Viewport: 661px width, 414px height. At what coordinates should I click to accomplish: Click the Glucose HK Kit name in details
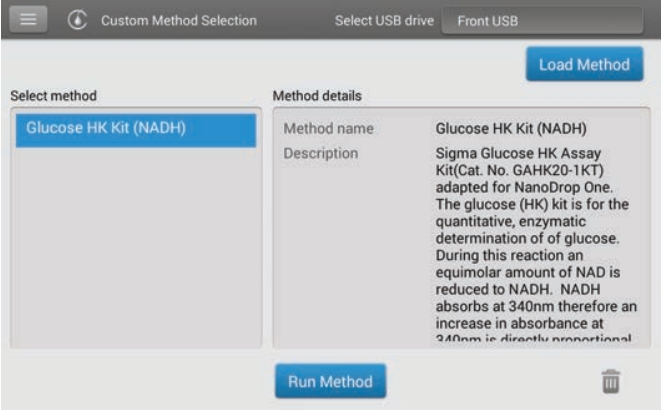click(510, 129)
